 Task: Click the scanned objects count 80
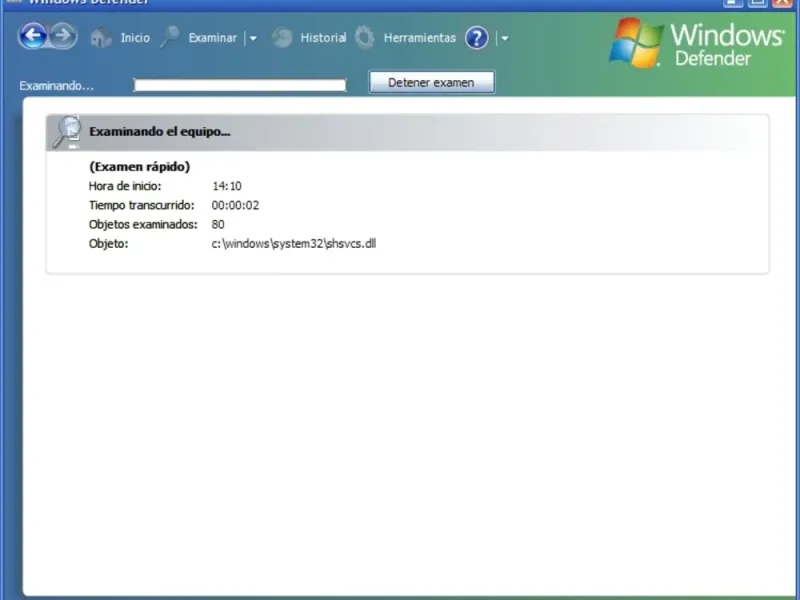pyautogui.click(x=218, y=224)
